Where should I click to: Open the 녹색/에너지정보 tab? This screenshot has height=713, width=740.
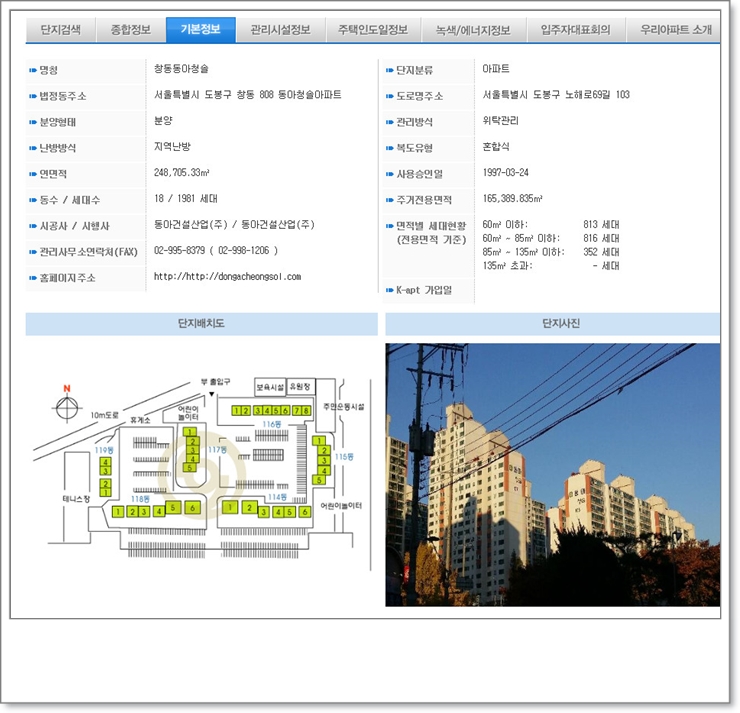[x=473, y=30]
